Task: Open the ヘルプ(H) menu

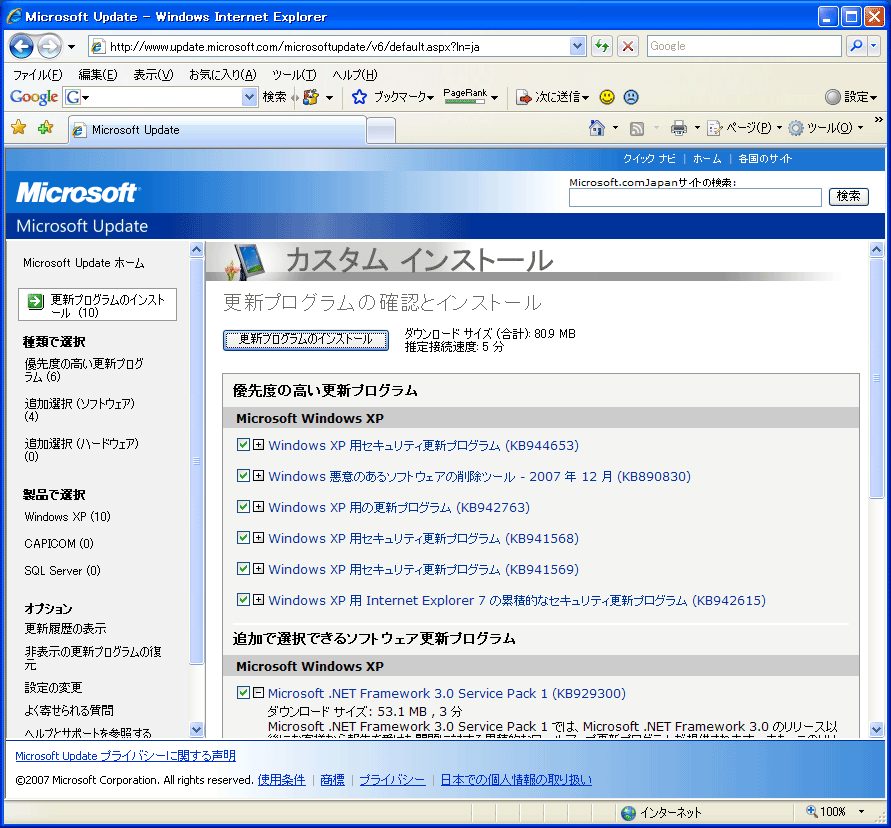Action: click(355, 74)
